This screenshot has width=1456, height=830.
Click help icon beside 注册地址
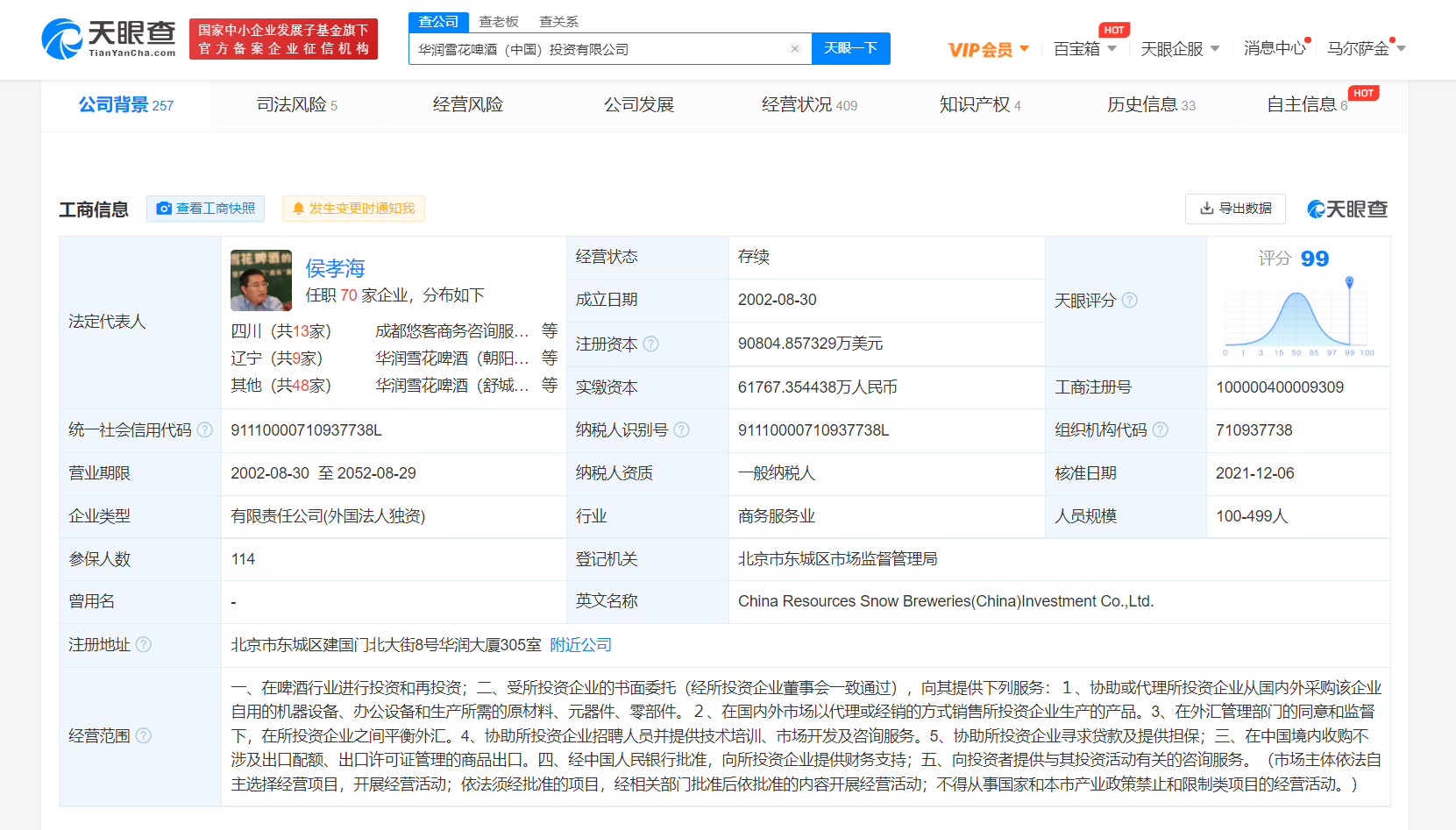144,645
